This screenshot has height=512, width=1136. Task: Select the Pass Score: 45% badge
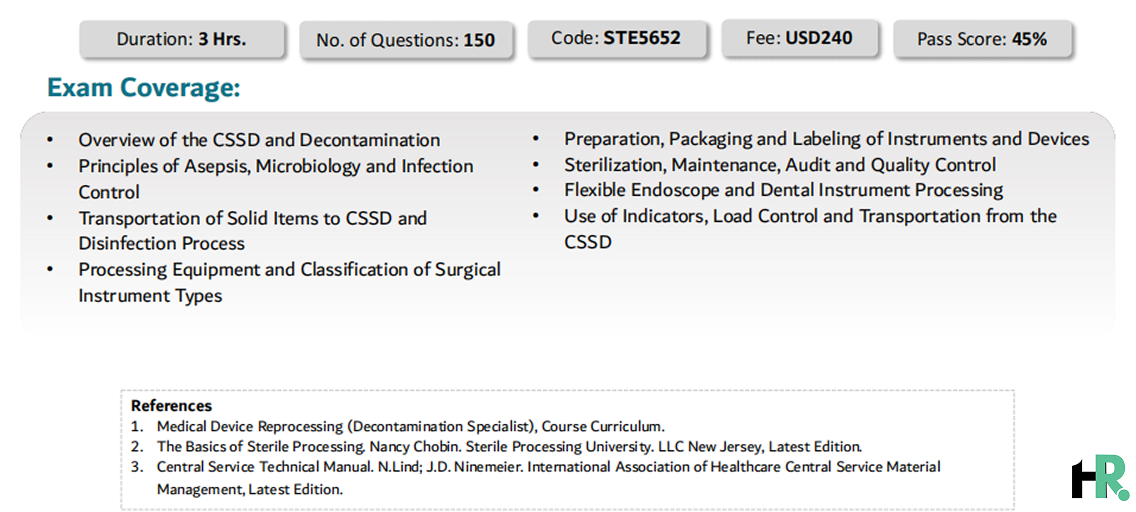click(982, 39)
